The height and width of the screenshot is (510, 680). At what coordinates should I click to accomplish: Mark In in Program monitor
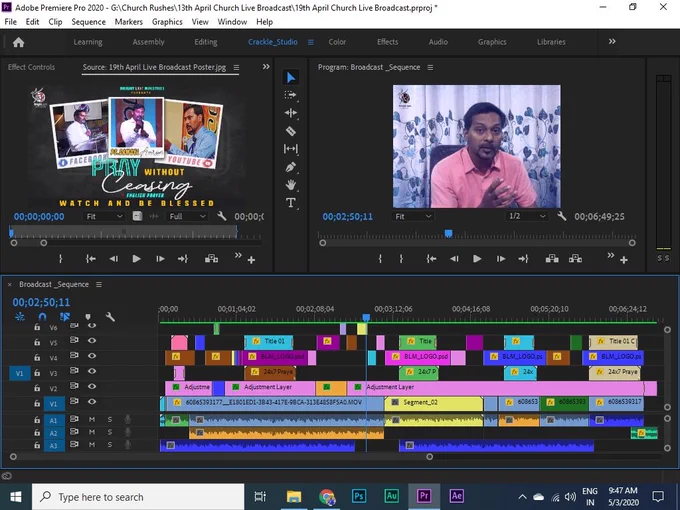coord(380,259)
